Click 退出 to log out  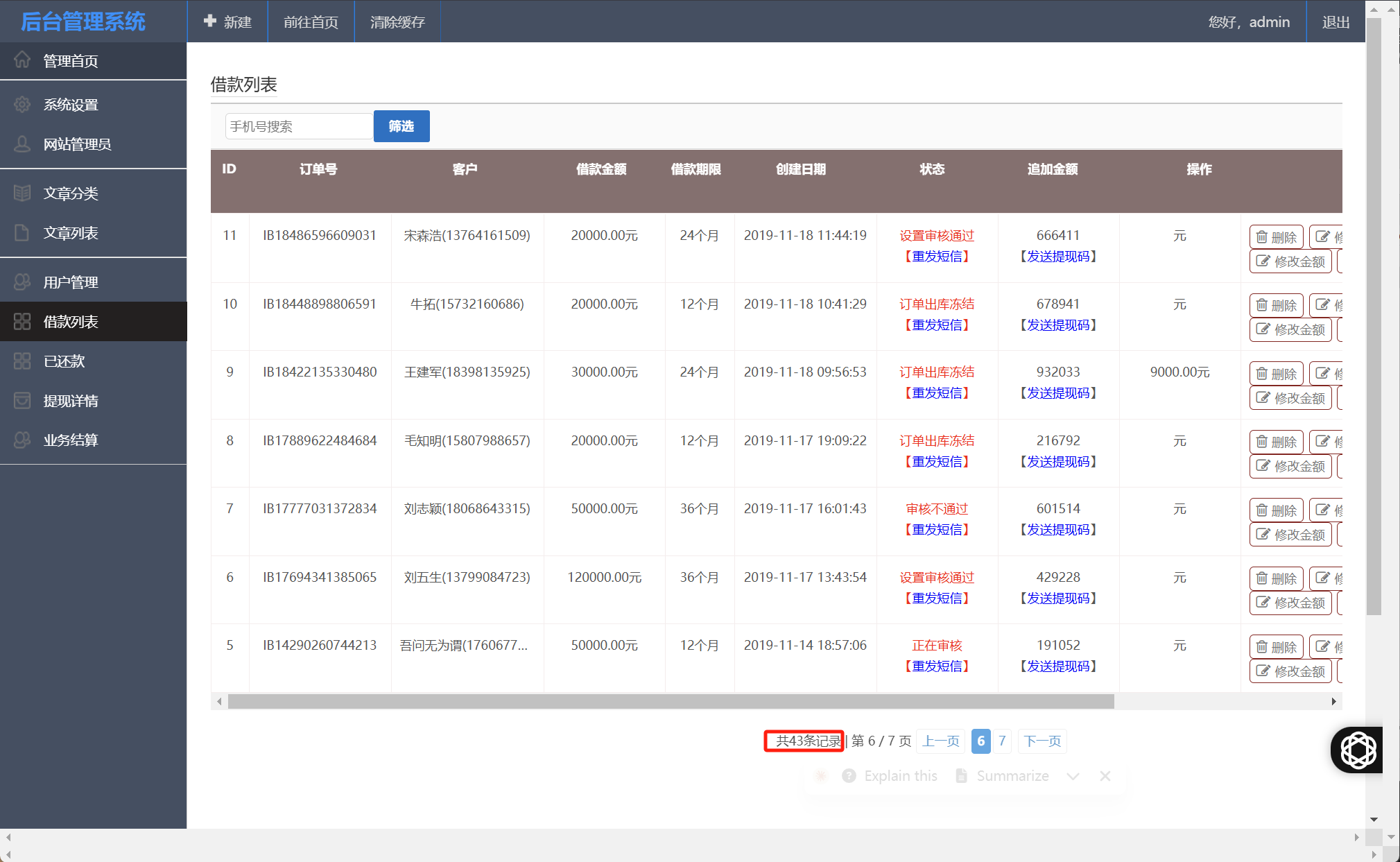pyautogui.click(x=1336, y=21)
